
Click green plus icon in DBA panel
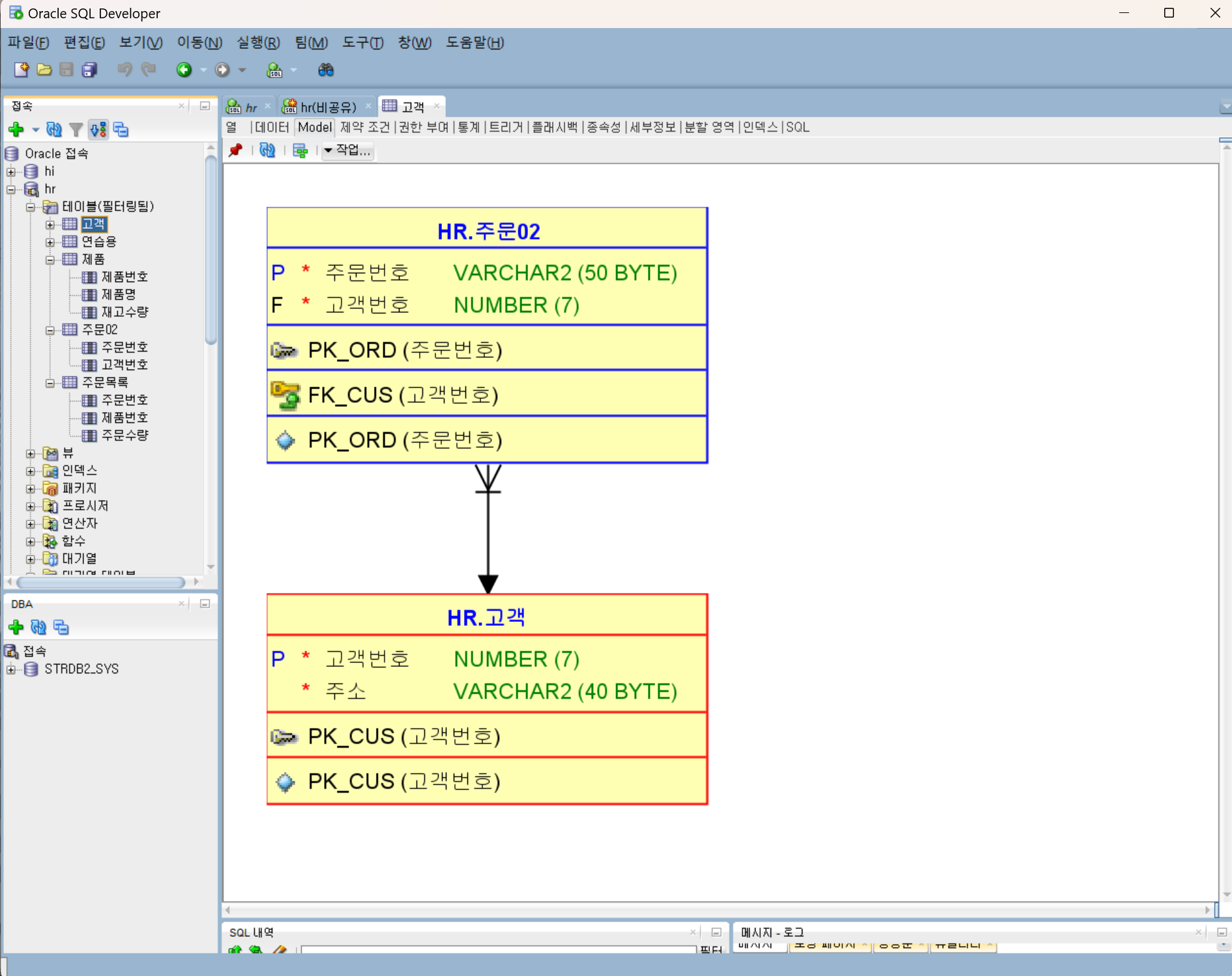pyautogui.click(x=16, y=627)
